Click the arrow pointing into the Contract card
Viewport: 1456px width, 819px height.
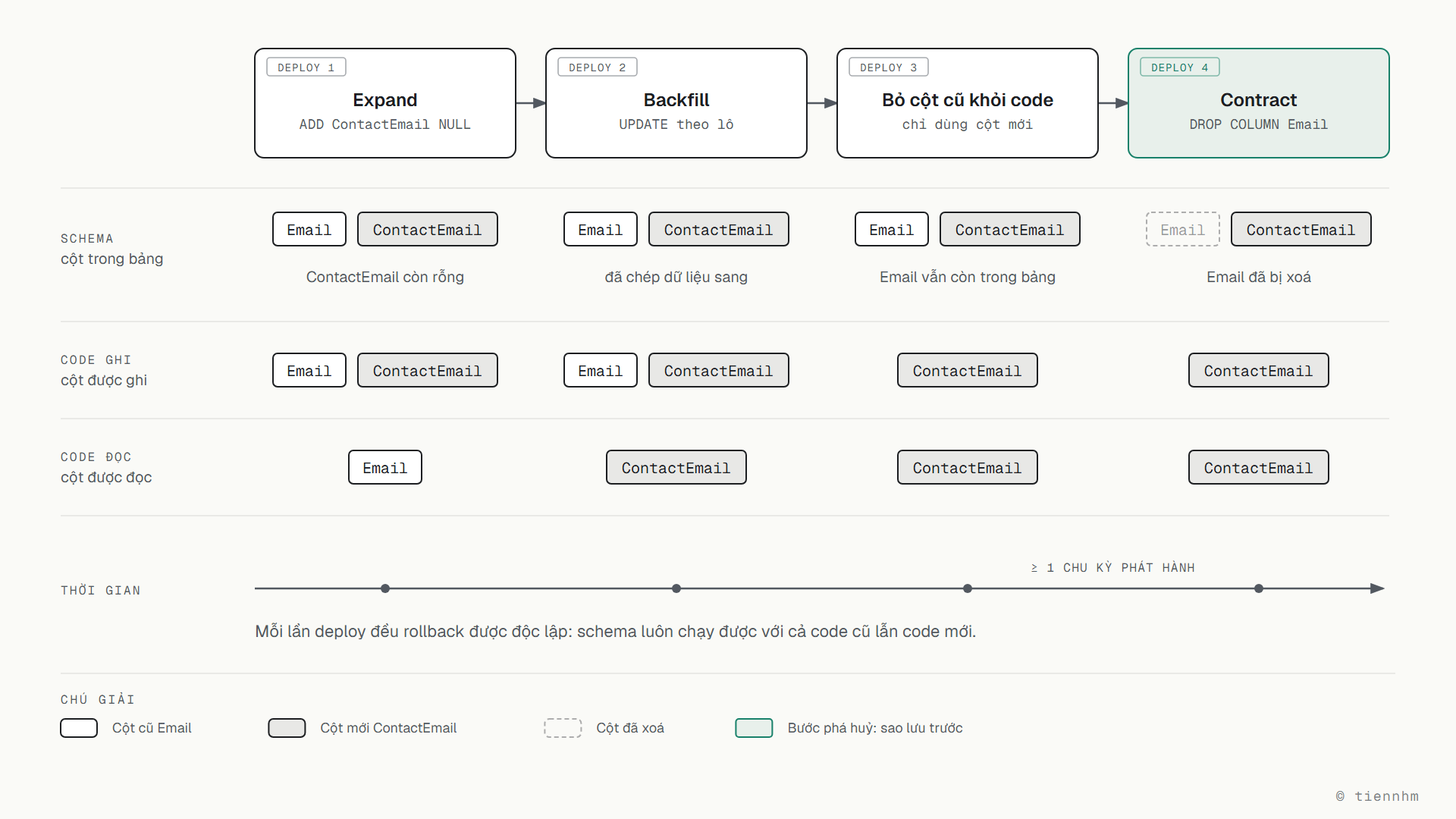point(1113,103)
